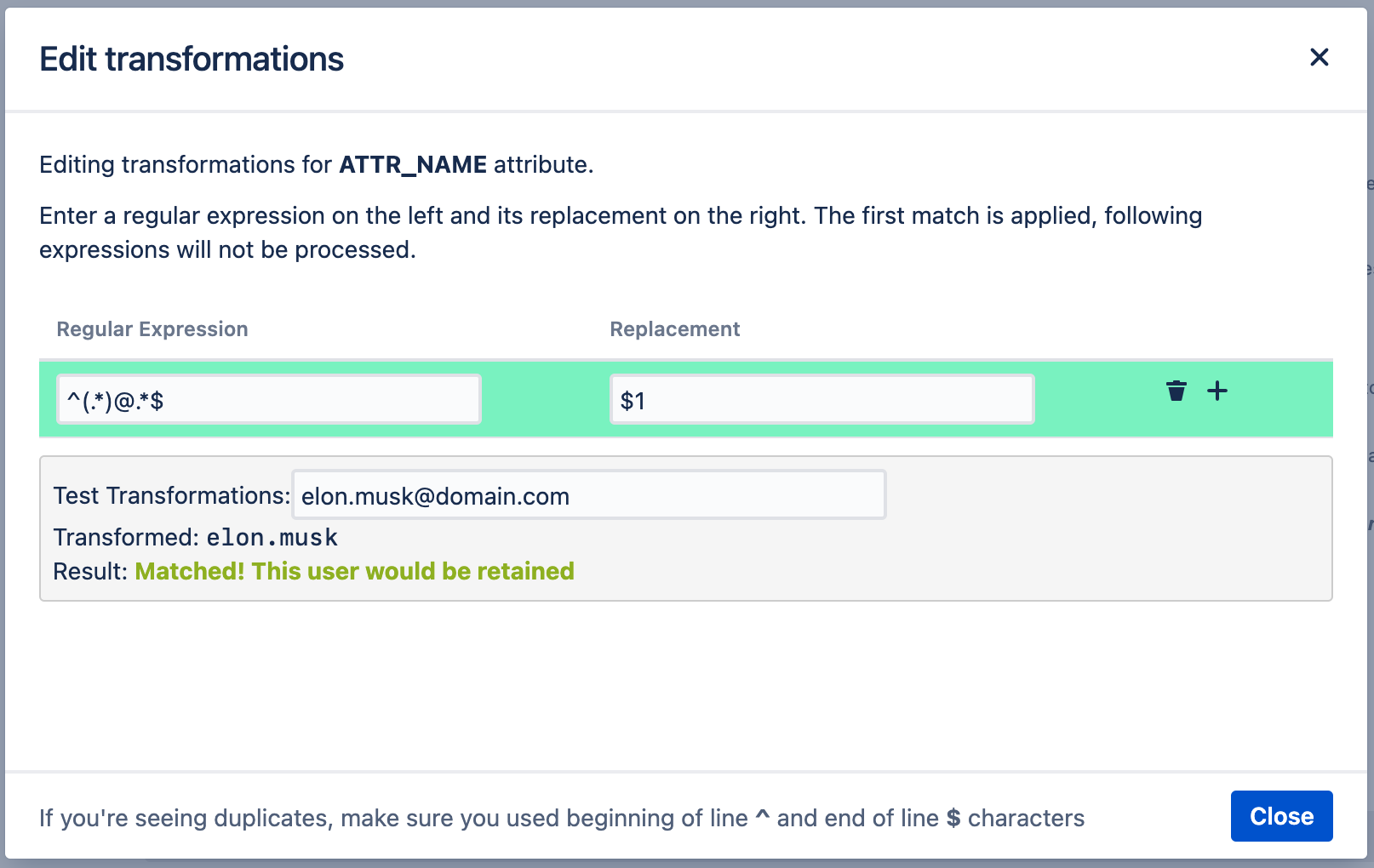Click the bold ATTR_NAME attribute name
Image resolution: width=1374 pixels, height=868 pixels.
coord(413,164)
